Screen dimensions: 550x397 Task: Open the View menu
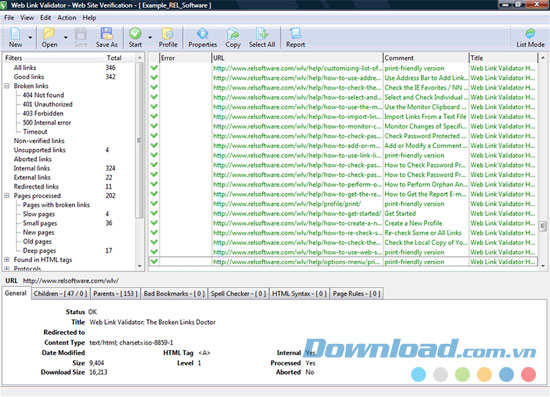pyautogui.click(x=27, y=18)
